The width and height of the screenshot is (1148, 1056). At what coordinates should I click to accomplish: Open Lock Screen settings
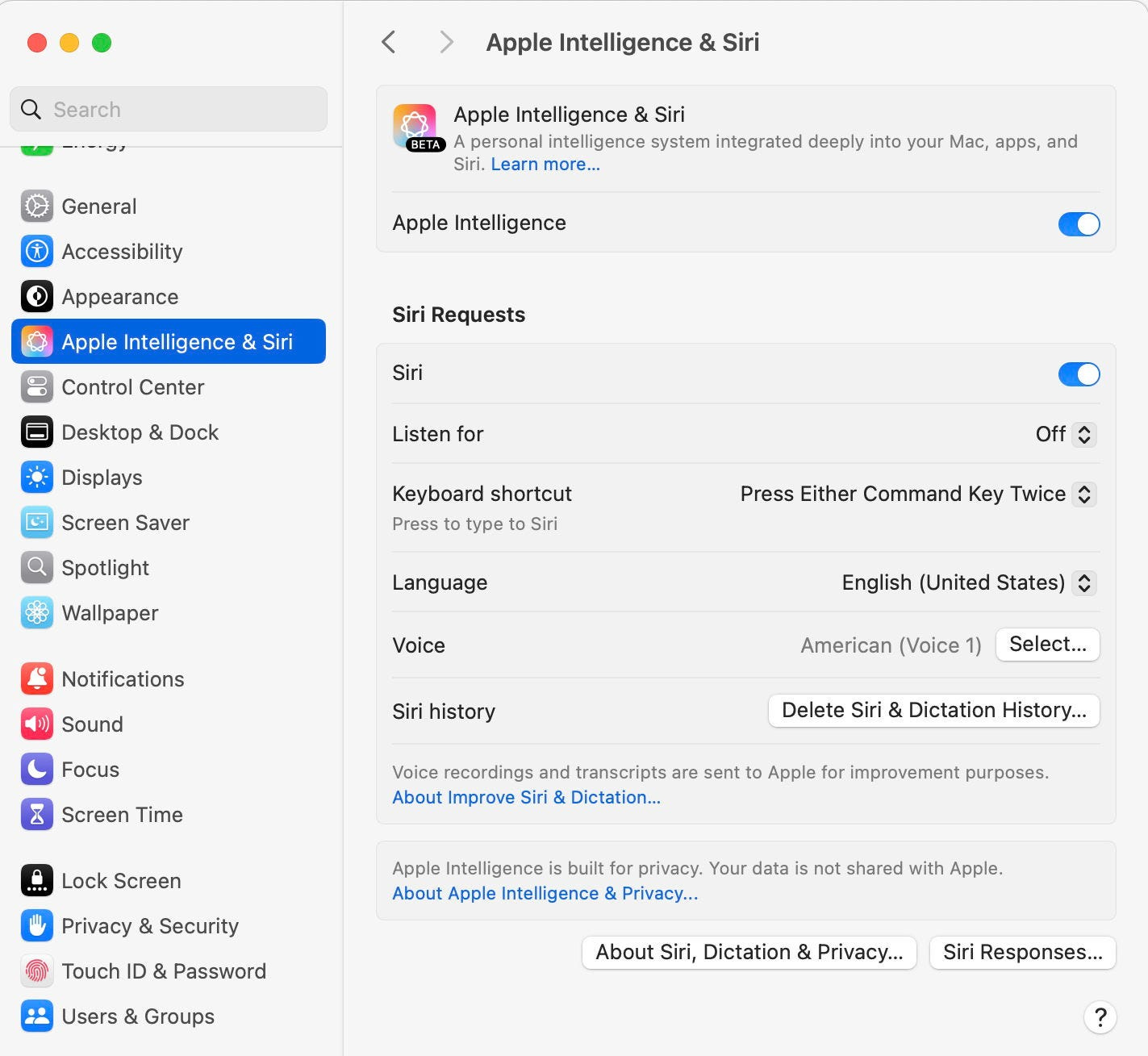pyautogui.click(x=169, y=881)
